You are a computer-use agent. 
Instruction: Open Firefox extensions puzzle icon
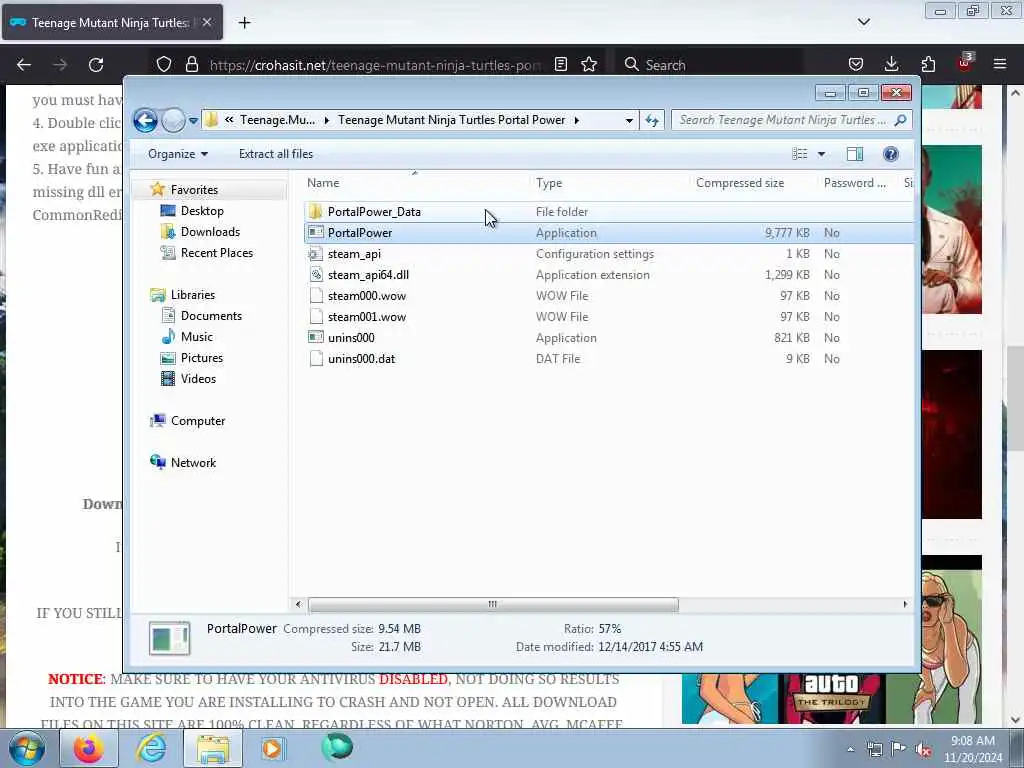pos(928,65)
